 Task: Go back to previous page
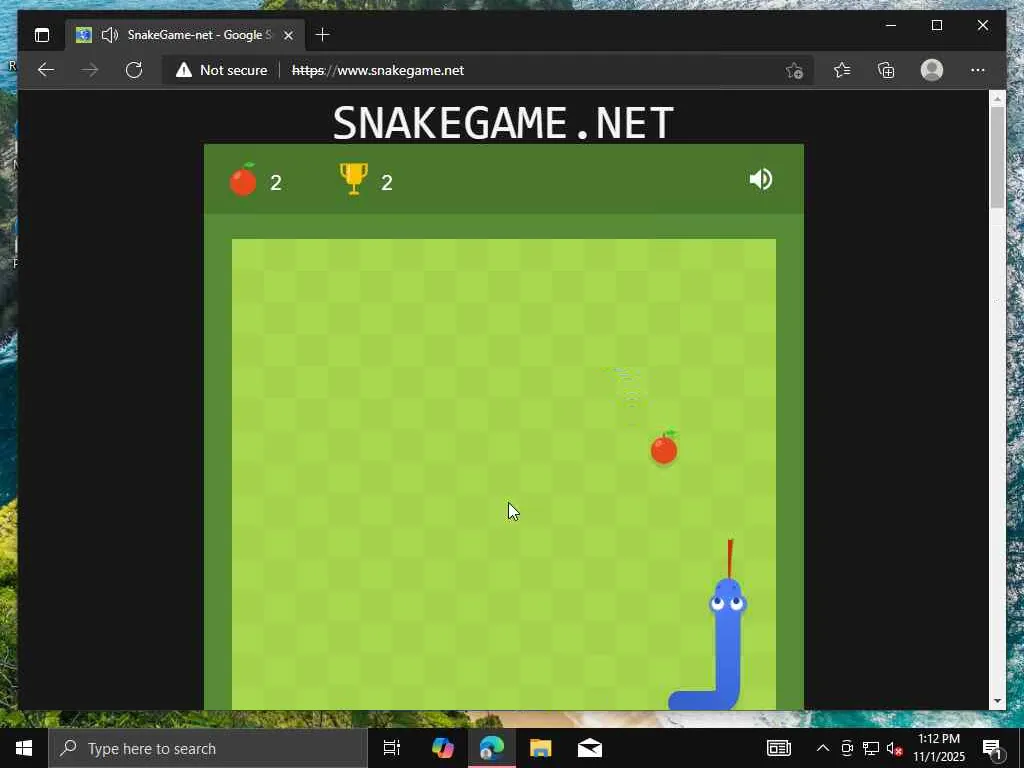tap(46, 70)
